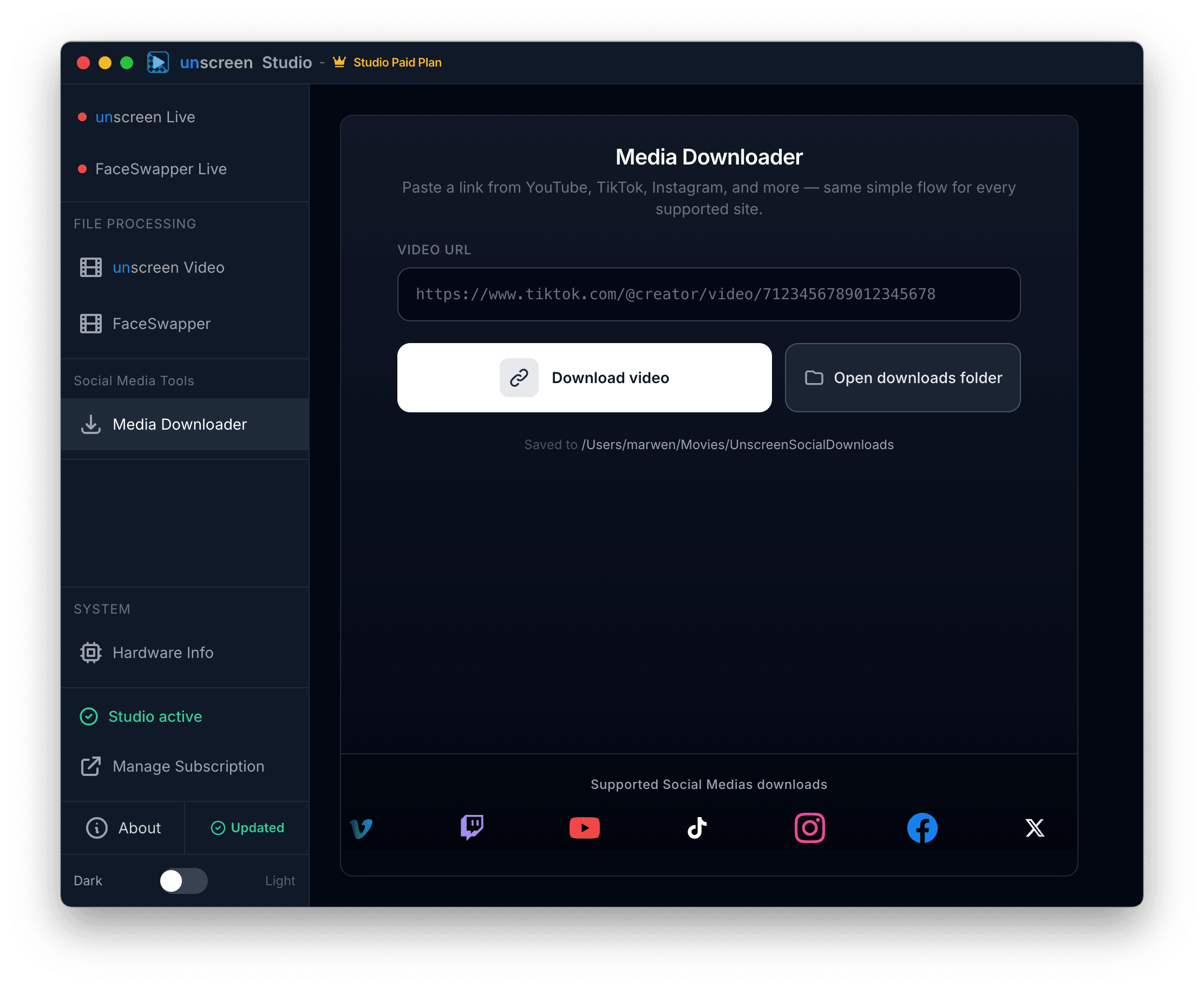Open unscreen Live from the sidebar
1204x987 pixels.
(145, 116)
